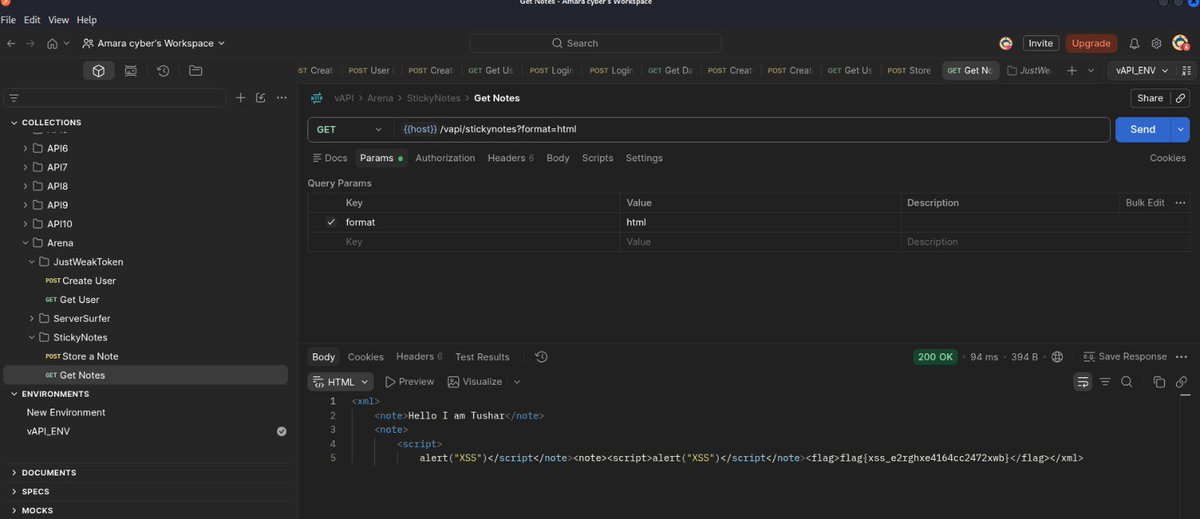Open Send button dropdown arrow

click(1181, 129)
